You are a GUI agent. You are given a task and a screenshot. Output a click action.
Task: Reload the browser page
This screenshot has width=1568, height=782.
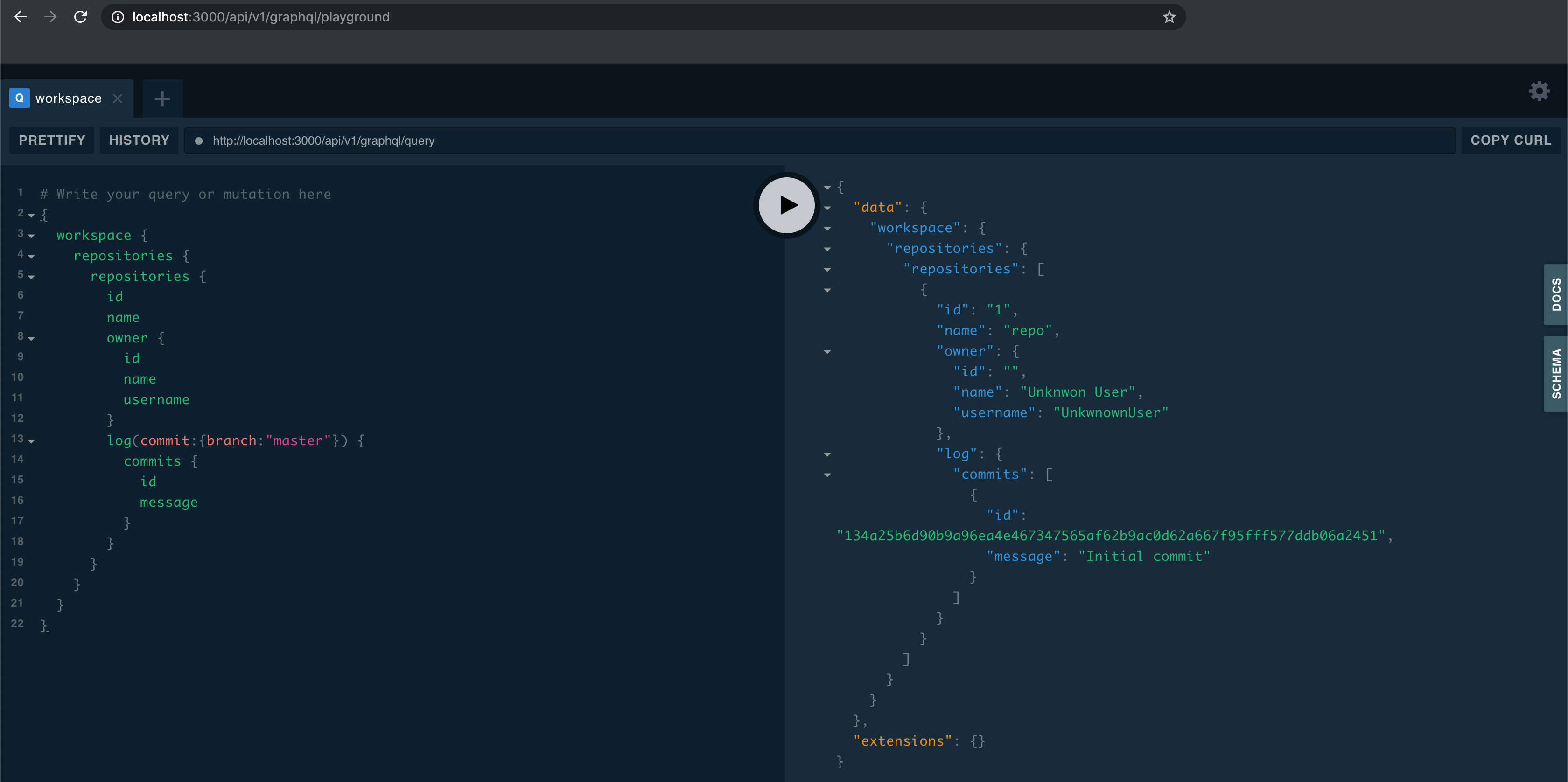pos(80,17)
